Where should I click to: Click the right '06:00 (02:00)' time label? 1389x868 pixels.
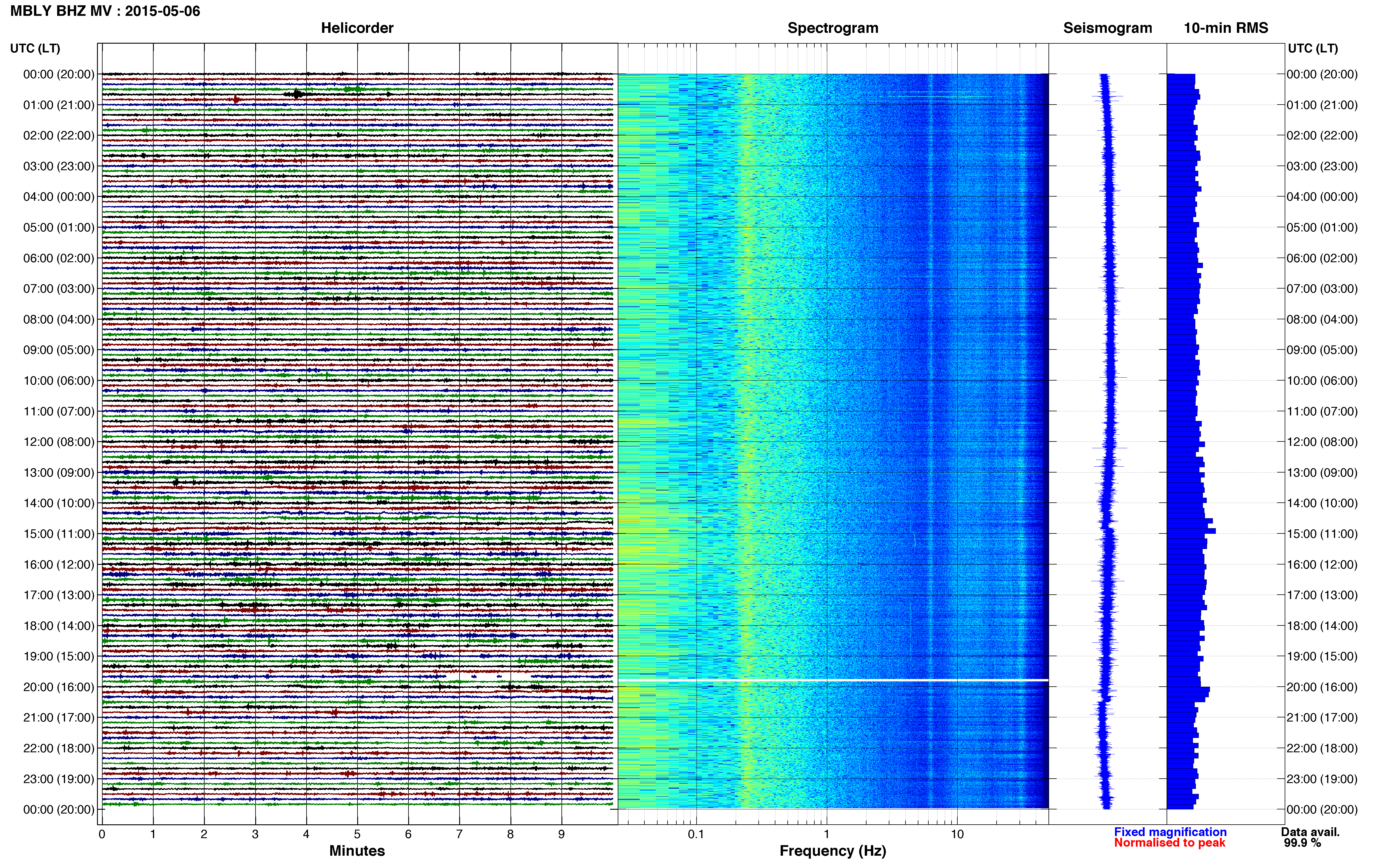tap(1322, 258)
